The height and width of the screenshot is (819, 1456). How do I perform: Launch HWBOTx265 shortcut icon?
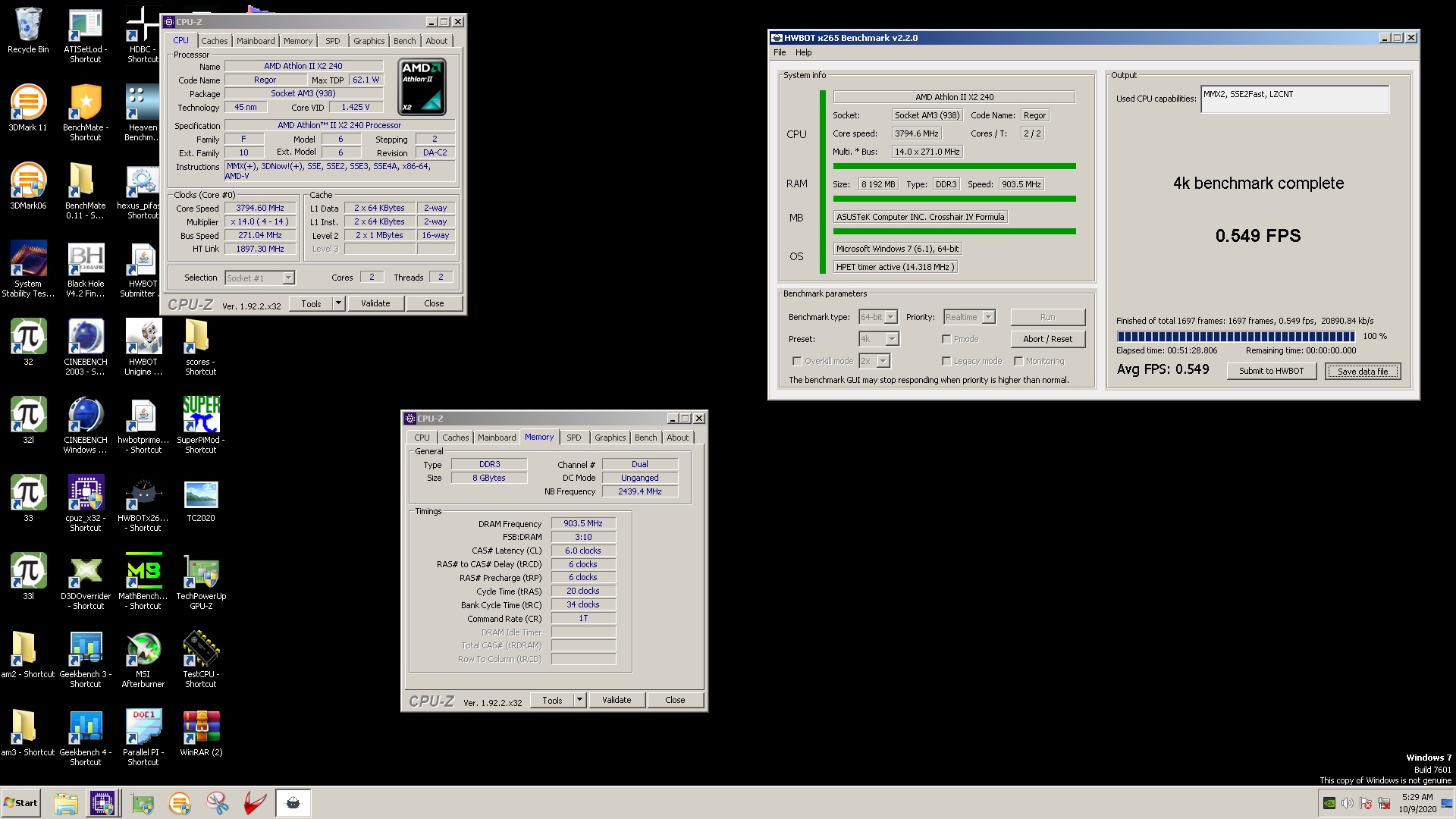click(143, 503)
